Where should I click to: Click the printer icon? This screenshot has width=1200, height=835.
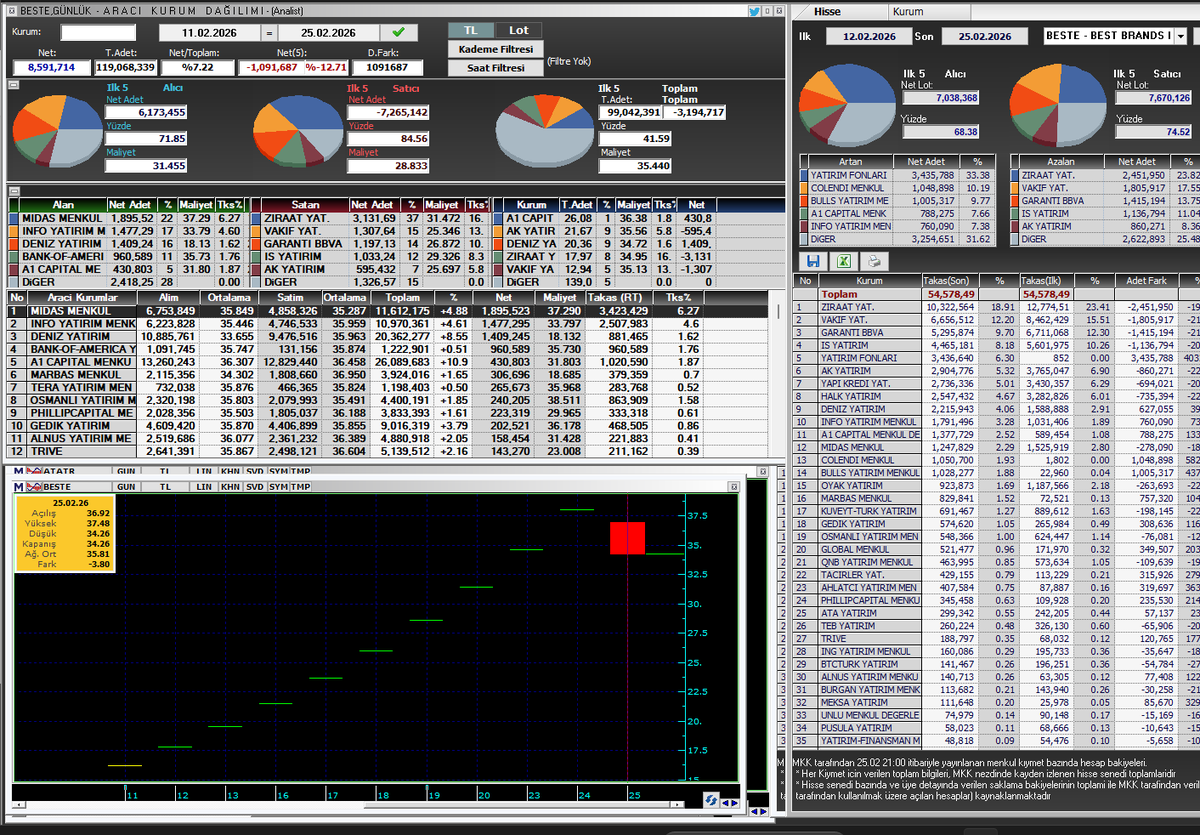coord(875,260)
